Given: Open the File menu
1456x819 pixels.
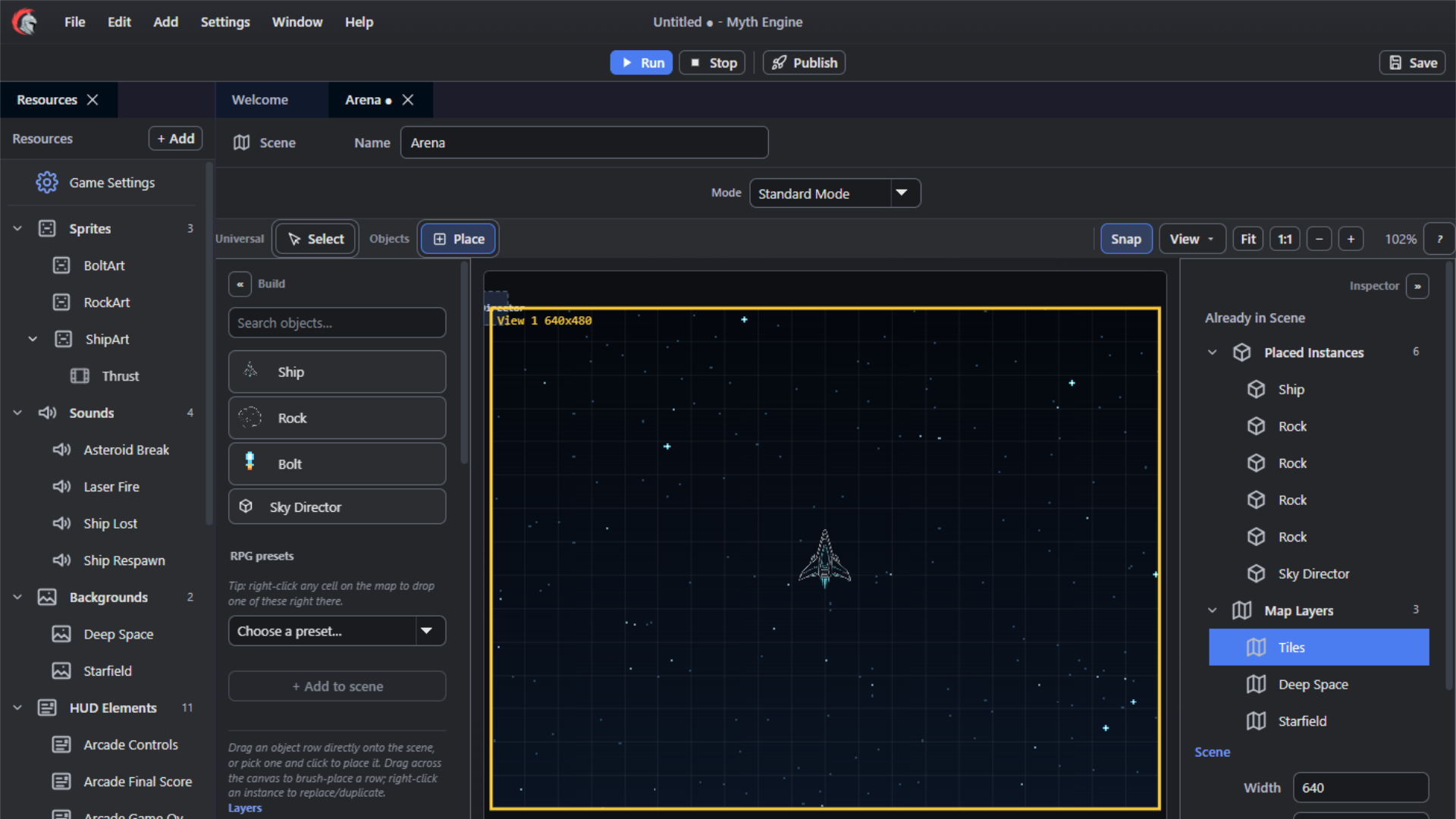Looking at the screenshot, I should point(74,22).
